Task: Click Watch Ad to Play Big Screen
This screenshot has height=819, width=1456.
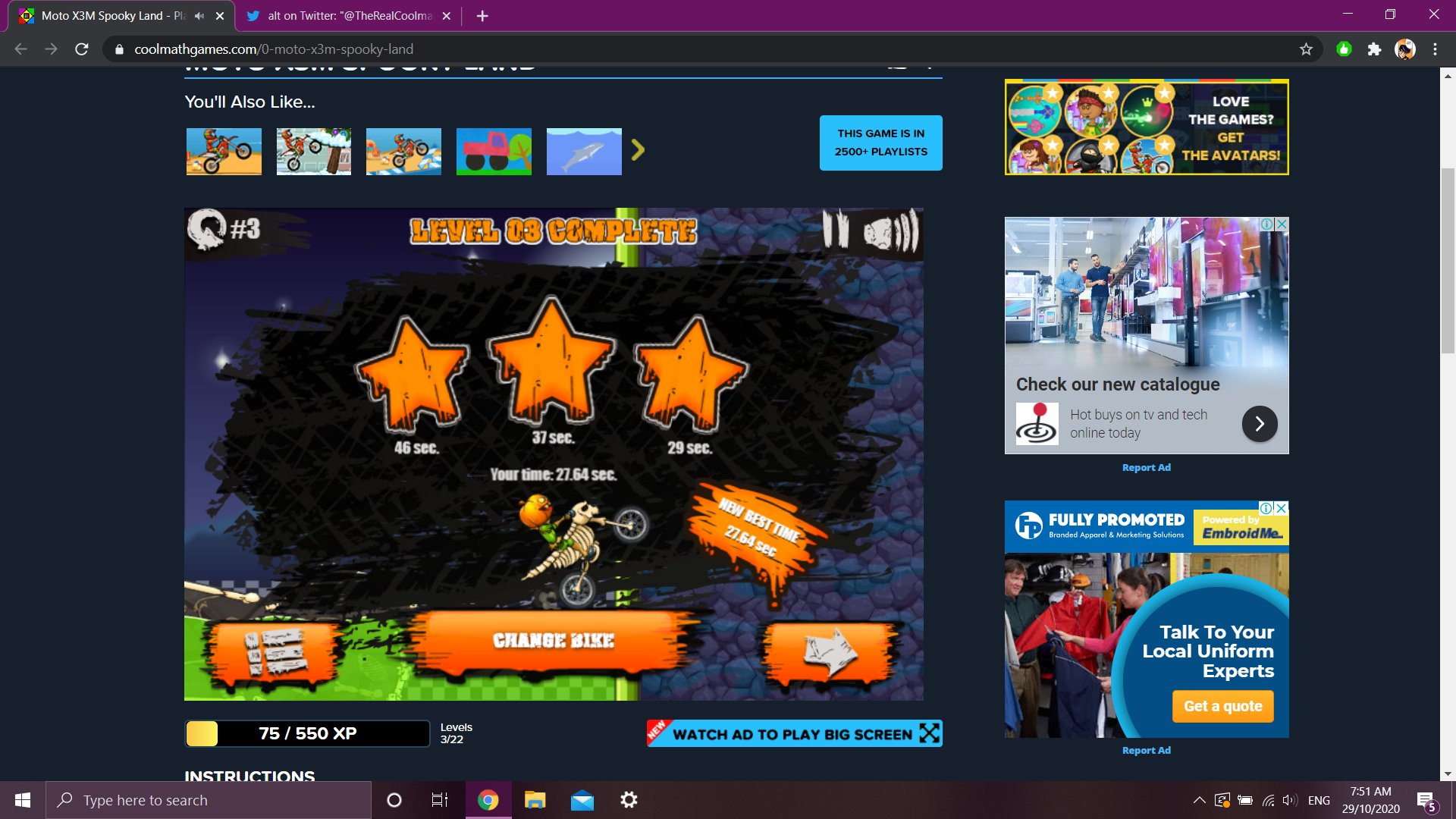Action: click(x=792, y=734)
